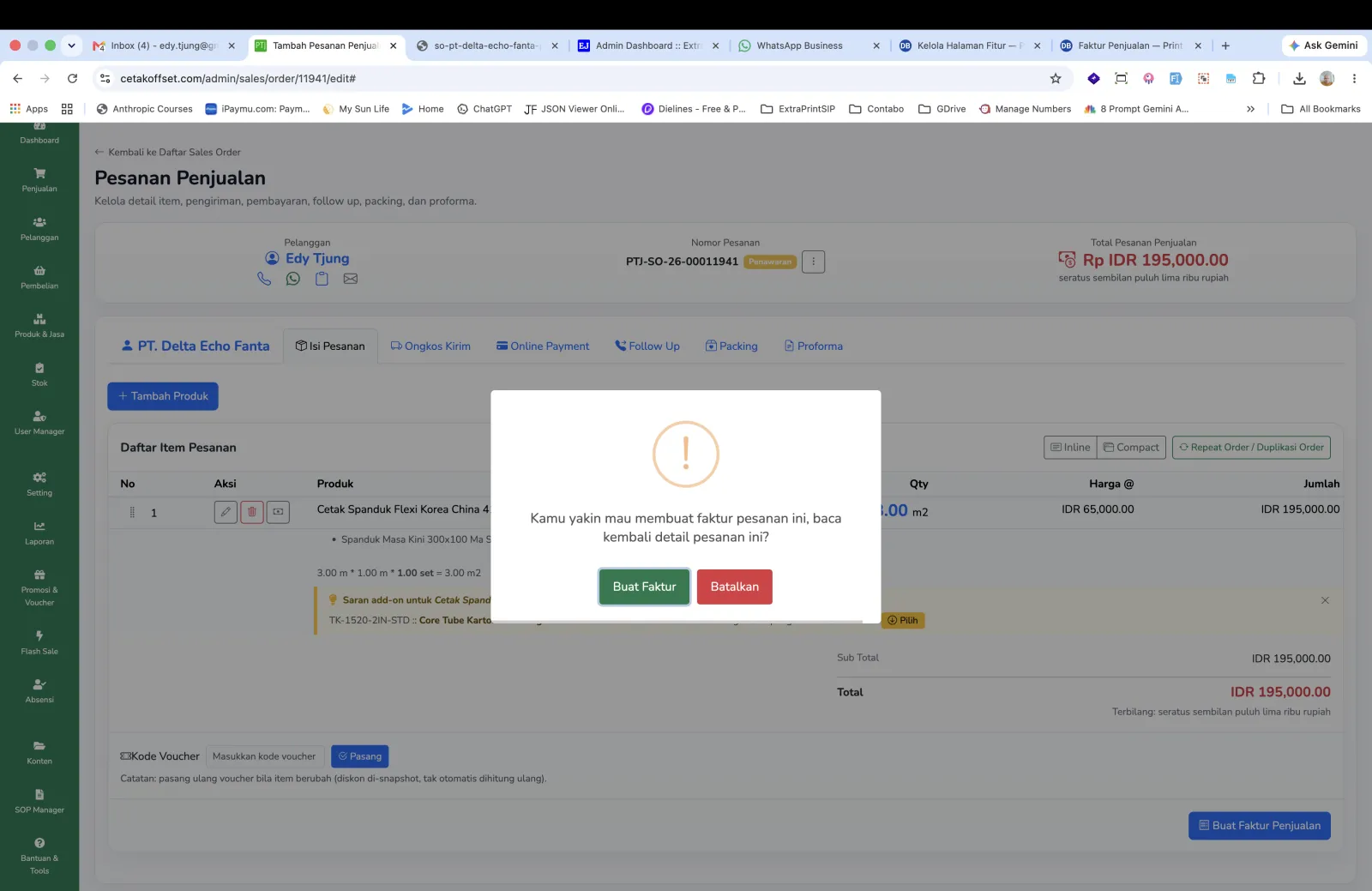Open Konten sidebar section
This screenshot has width=1372, height=891.
(39, 753)
